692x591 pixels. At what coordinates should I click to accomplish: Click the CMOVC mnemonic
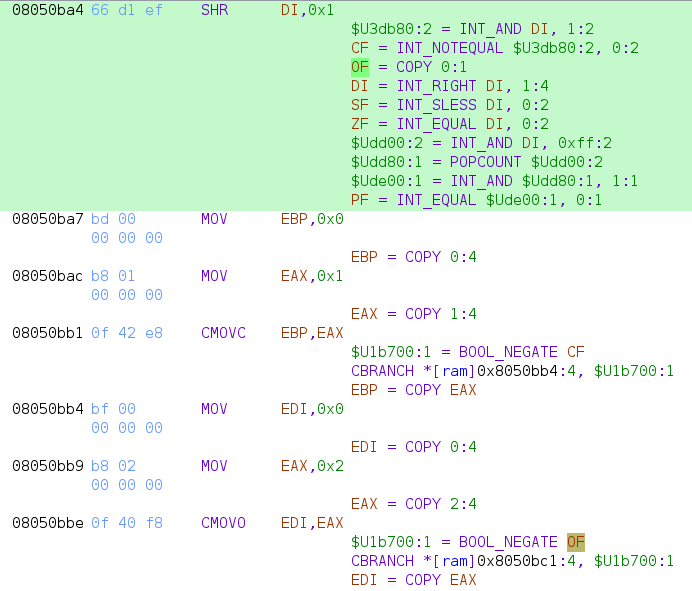[x=223, y=333]
